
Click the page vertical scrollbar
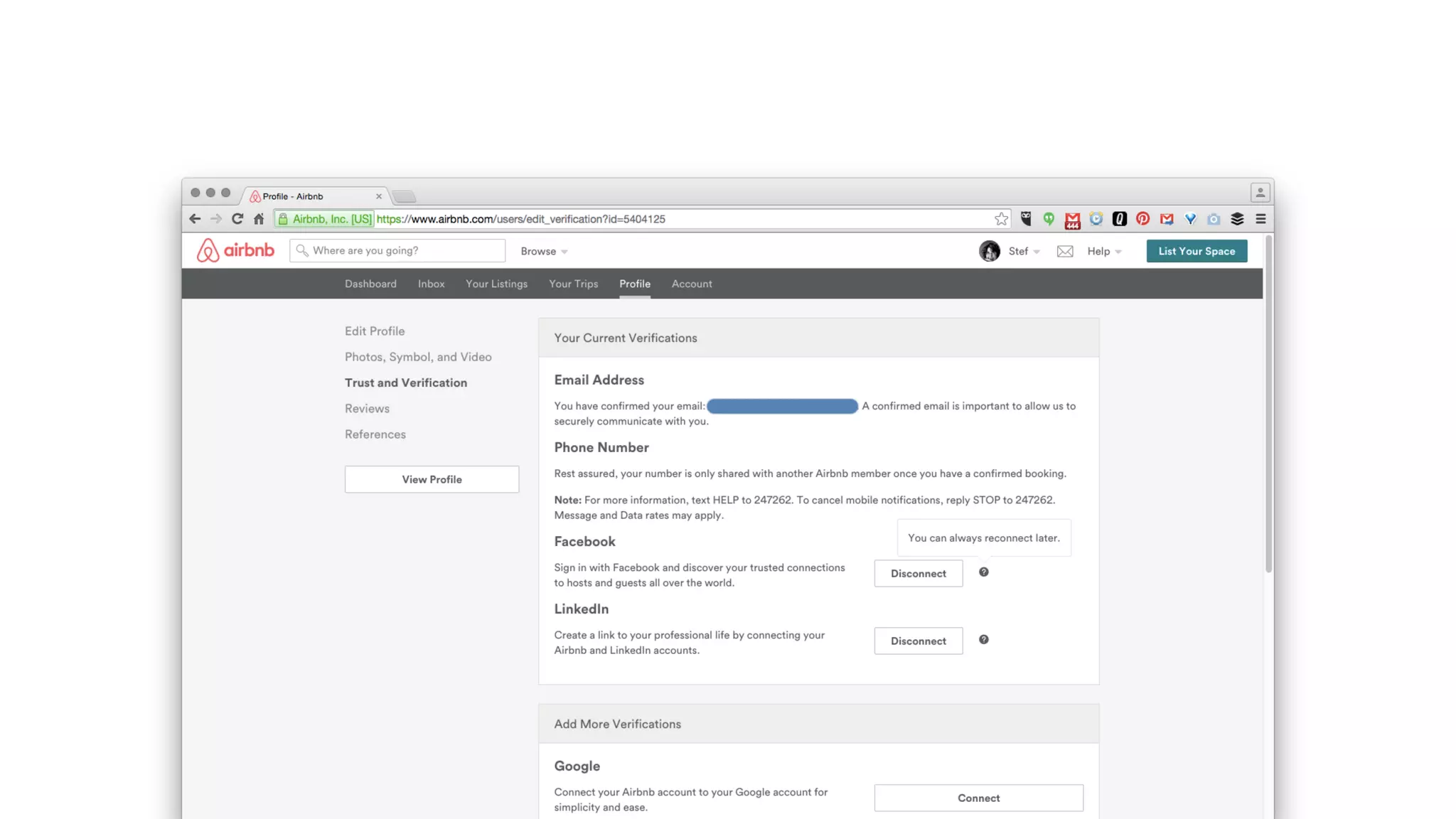pyautogui.click(x=1268, y=405)
